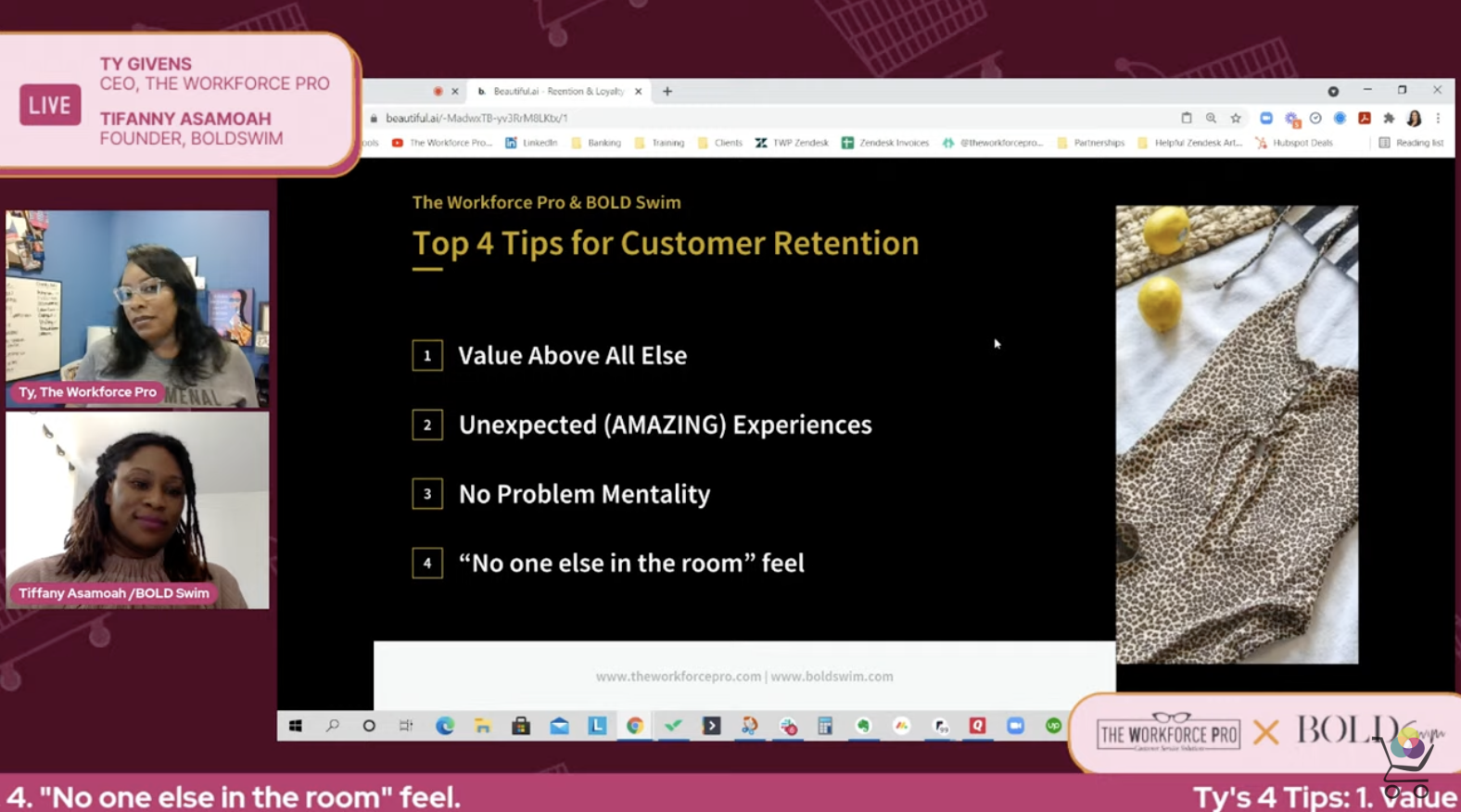This screenshot has width=1461, height=812.
Task: Open Microsoft Edge in the taskbar
Action: [x=445, y=726]
